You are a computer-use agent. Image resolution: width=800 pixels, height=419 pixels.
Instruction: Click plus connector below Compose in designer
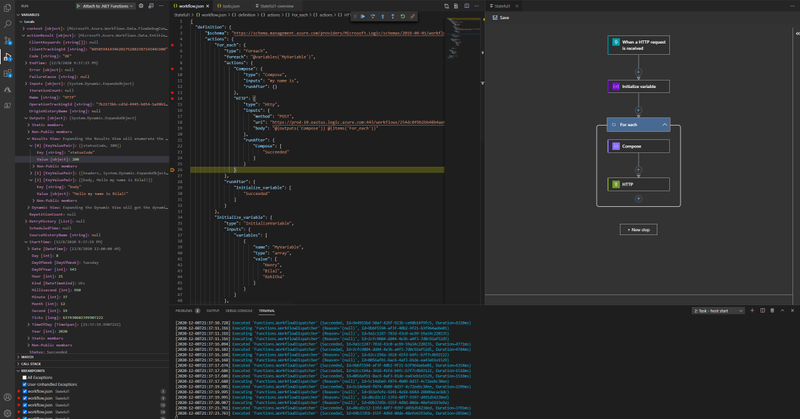[638, 169]
